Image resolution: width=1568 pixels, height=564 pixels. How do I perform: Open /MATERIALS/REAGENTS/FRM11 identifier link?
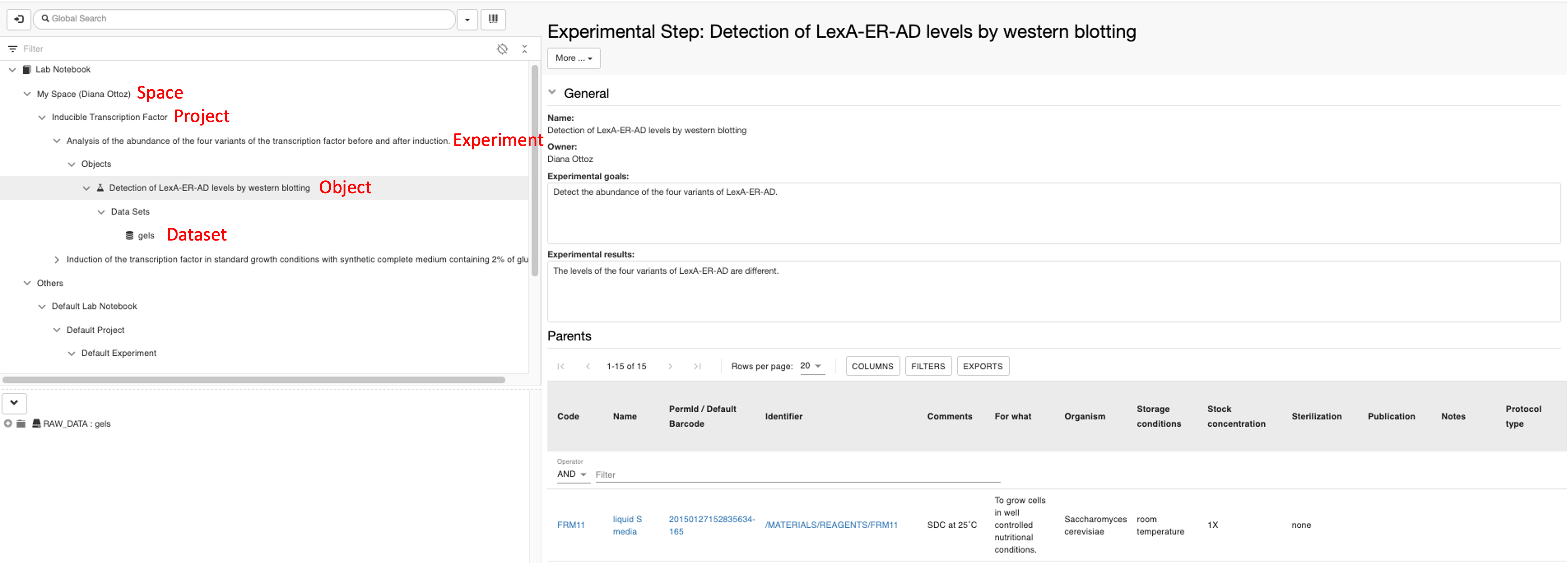point(831,525)
